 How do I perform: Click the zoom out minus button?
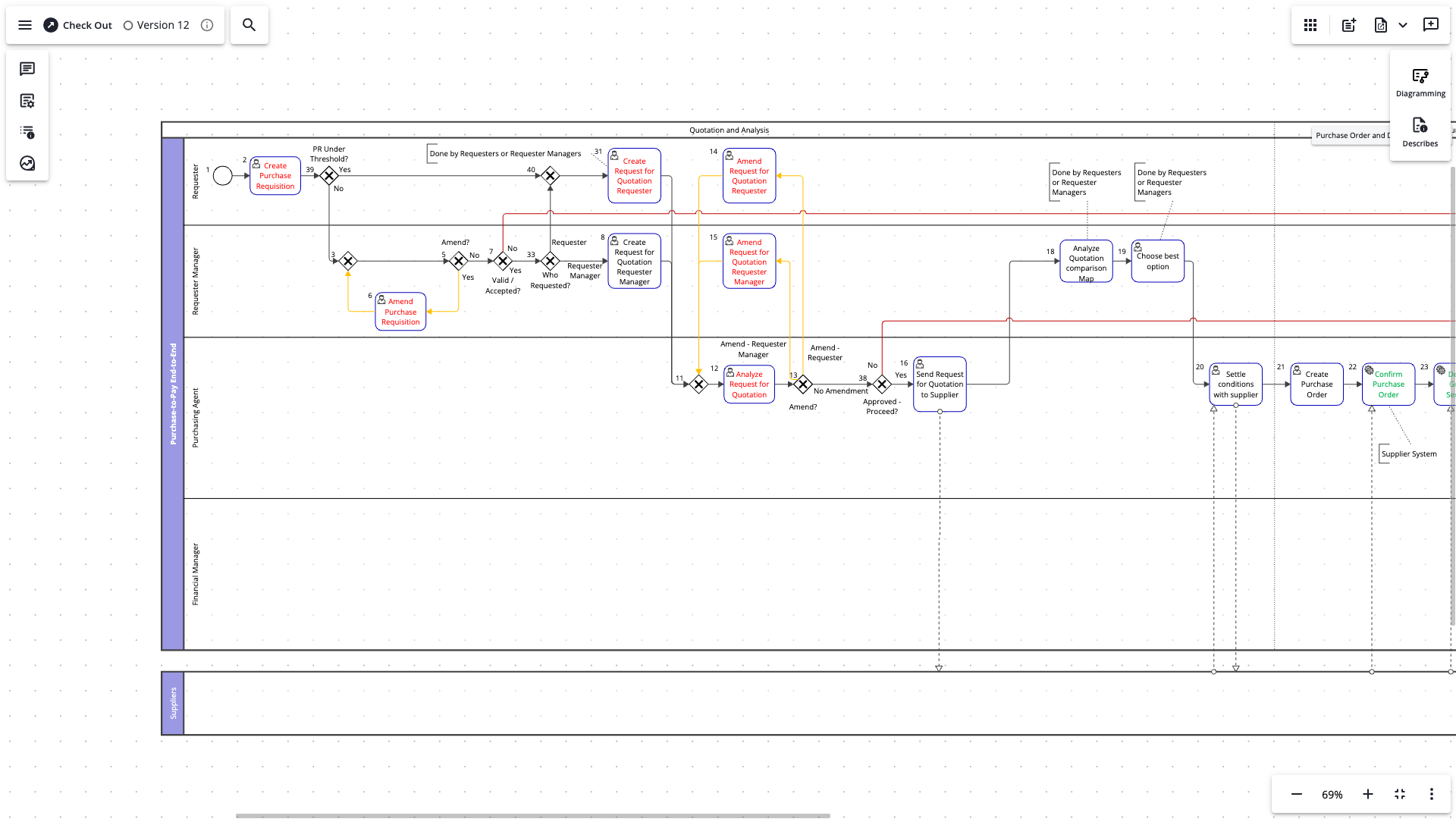1296,794
